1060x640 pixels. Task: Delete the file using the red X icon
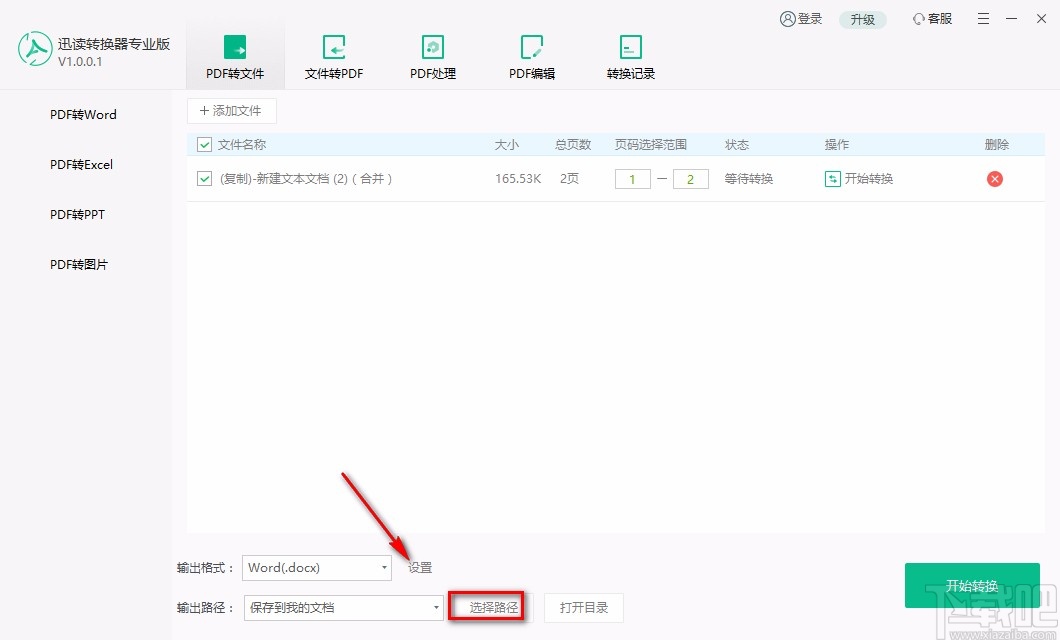(x=995, y=178)
